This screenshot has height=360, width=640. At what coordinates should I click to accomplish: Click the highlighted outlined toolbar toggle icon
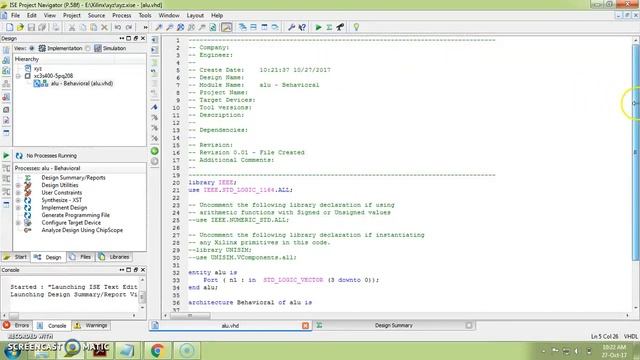[227, 27]
